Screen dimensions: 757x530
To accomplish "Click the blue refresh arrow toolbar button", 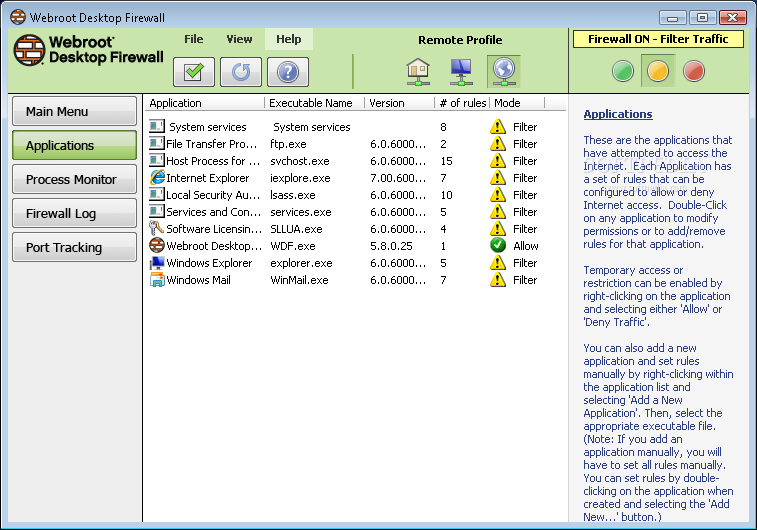I will [240, 72].
